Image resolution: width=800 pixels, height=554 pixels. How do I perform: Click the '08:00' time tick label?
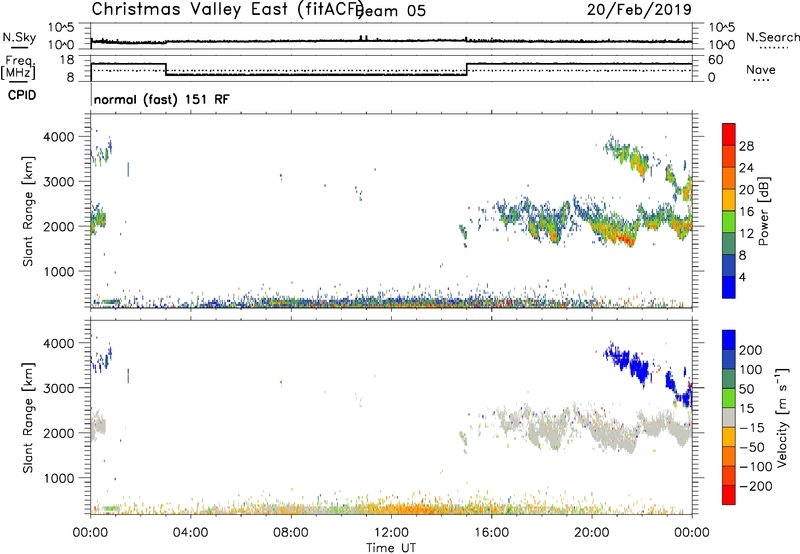pyautogui.click(x=291, y=533)
